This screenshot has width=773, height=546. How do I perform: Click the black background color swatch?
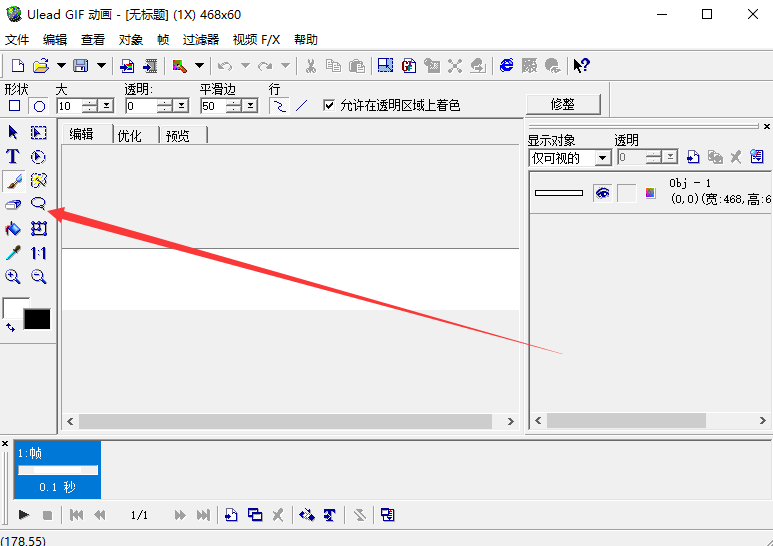coord(37,320)
